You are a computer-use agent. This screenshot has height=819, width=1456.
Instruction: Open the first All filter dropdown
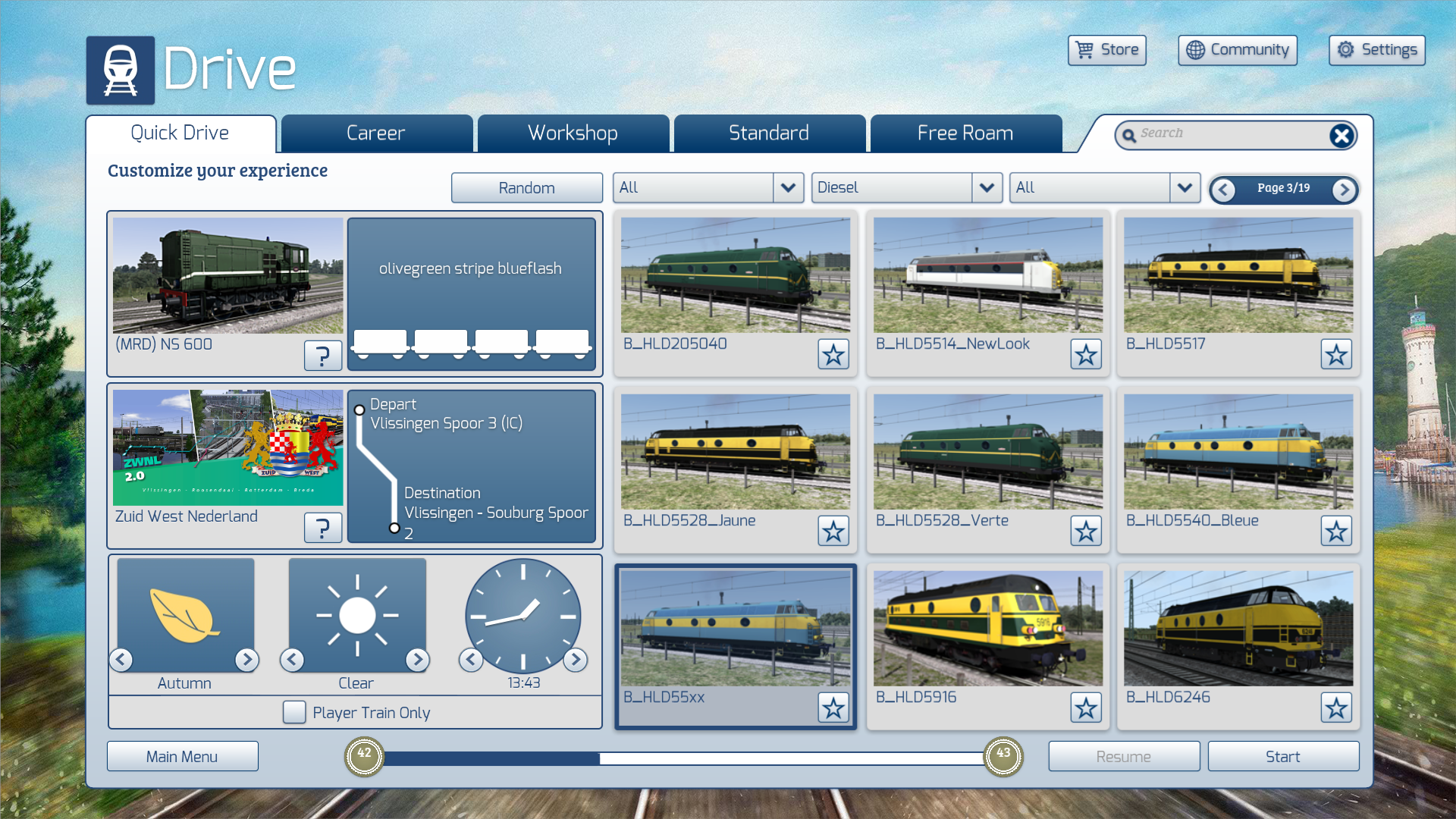point(788,187)
